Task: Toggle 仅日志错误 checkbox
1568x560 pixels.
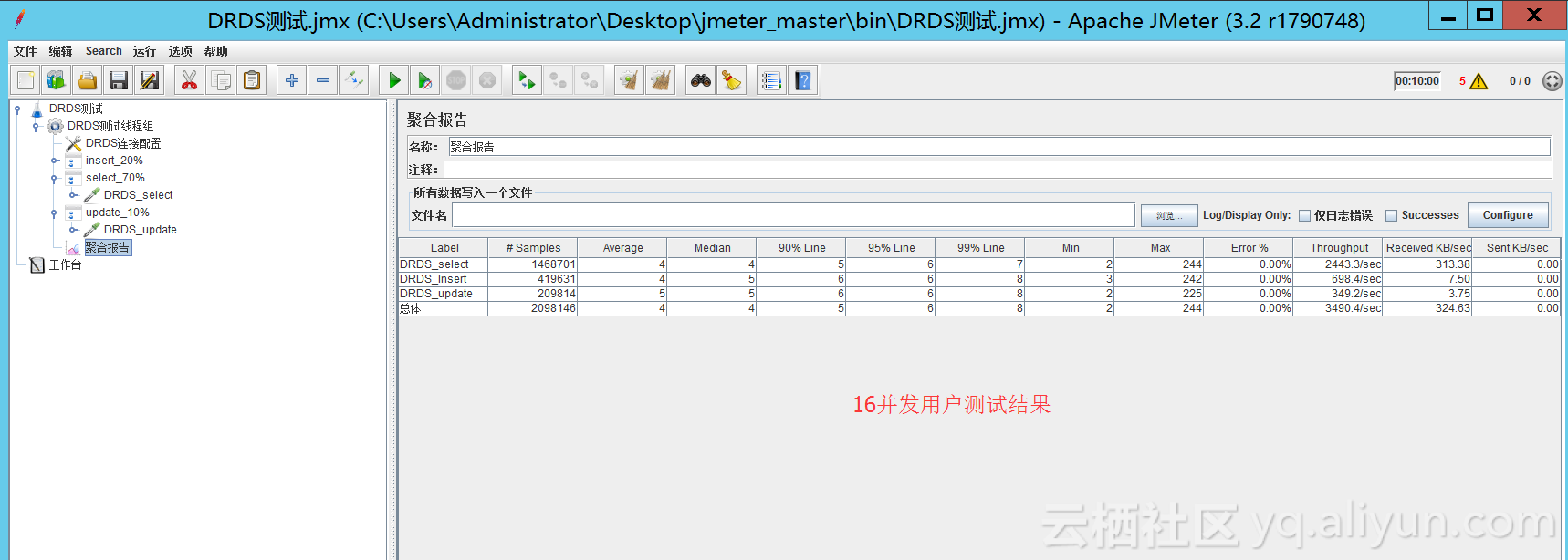Action: 1304,216
